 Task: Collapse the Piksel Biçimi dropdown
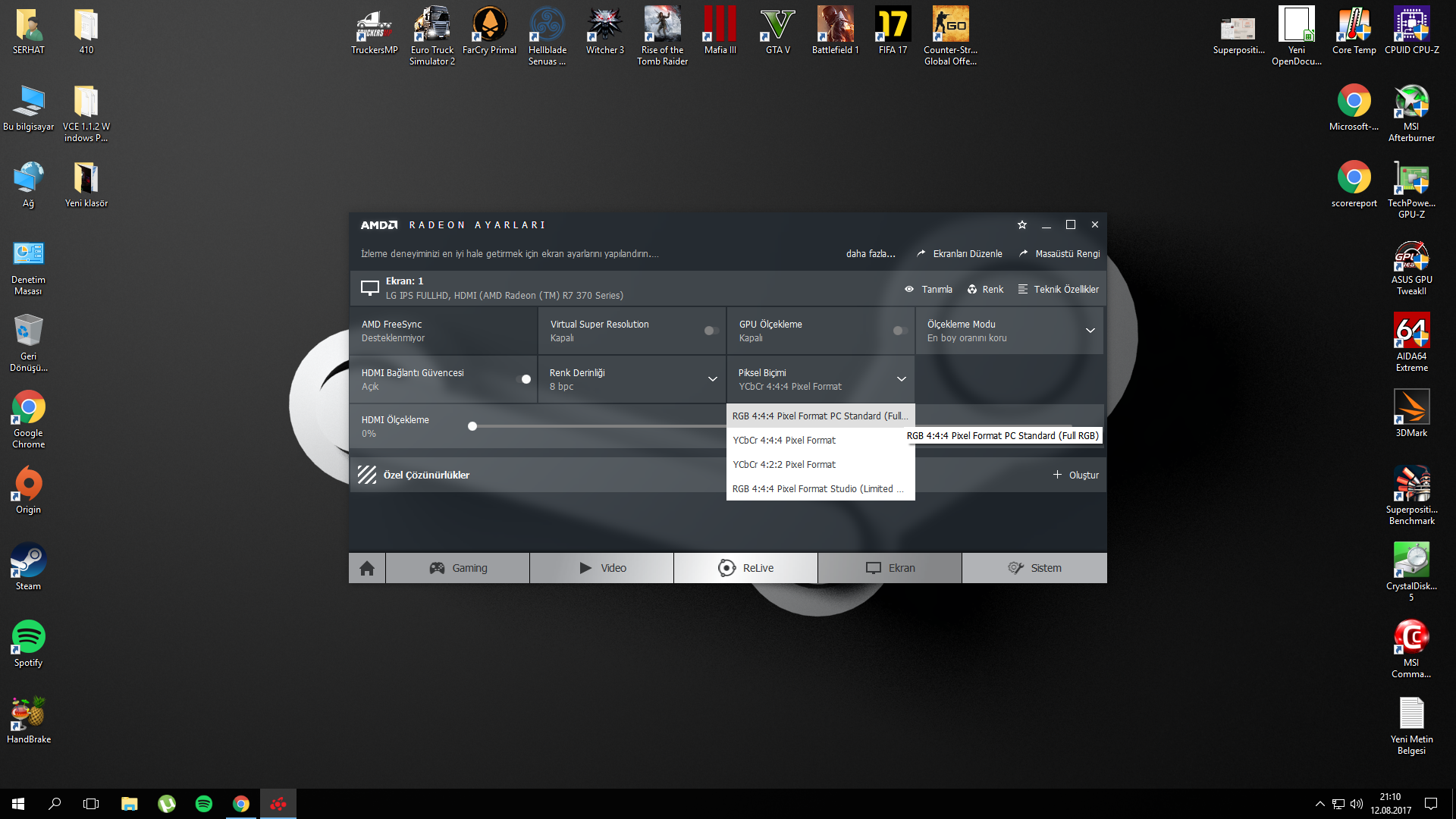point(902,379)
